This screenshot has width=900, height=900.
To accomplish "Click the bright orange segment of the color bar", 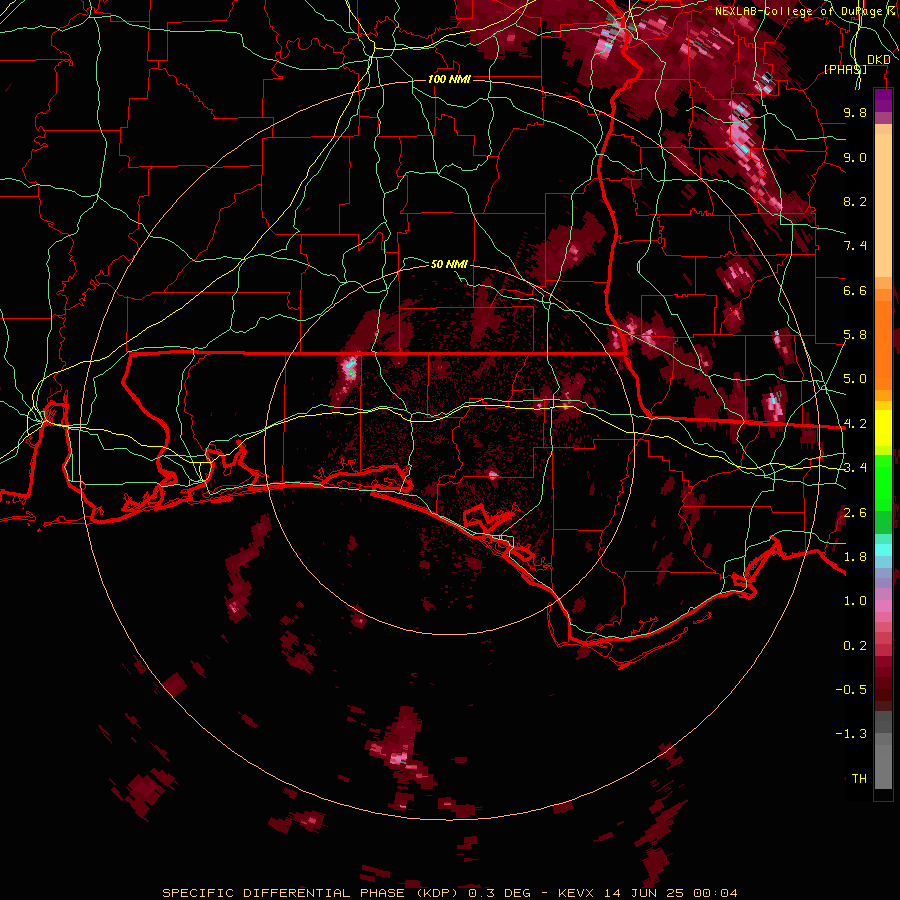I will pyautogui.click(x=883, y=344).
